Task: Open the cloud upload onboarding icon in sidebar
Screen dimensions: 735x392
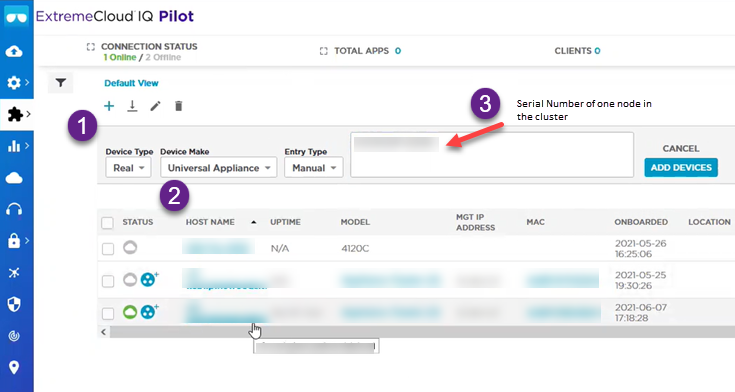Action: tap(14, 51)
